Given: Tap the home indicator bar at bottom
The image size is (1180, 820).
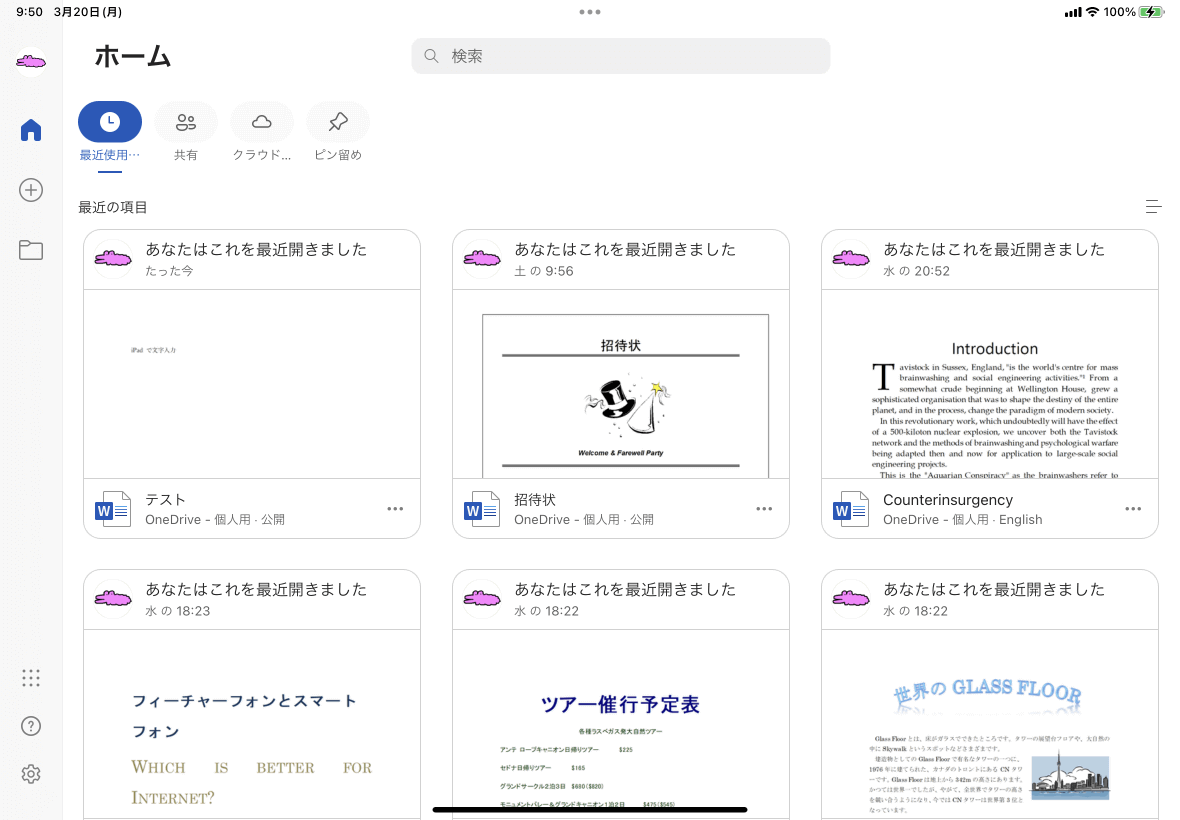Looking at the screenshot, I should pyautogui.click(x=590, y=809).
